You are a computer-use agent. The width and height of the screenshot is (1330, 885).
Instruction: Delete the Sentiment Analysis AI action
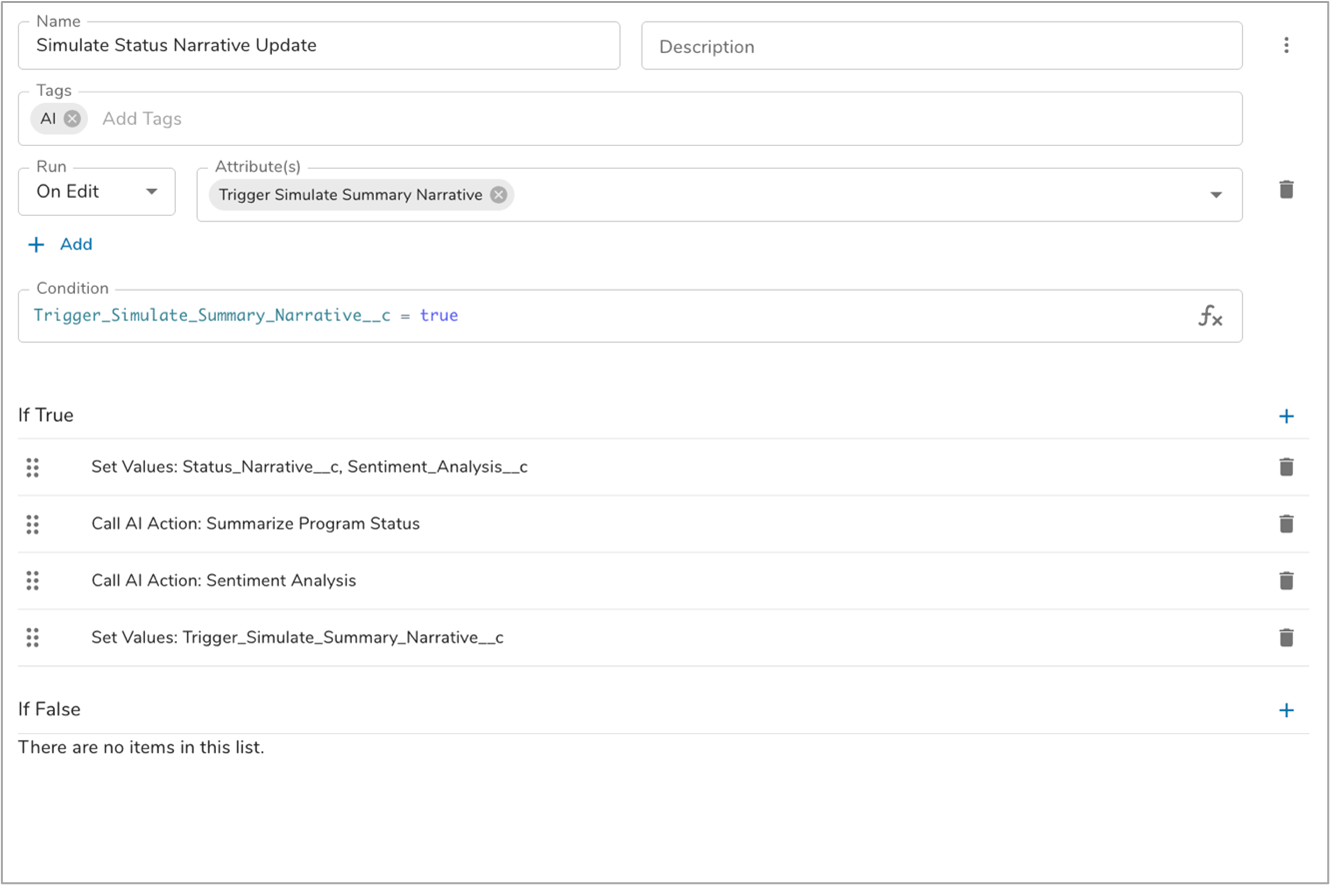coord(1286,581)
